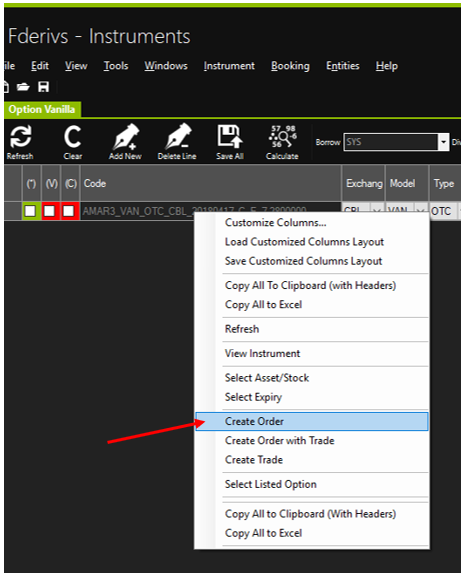Select bottom Copy All to Excel entry

tap(263, 533)
